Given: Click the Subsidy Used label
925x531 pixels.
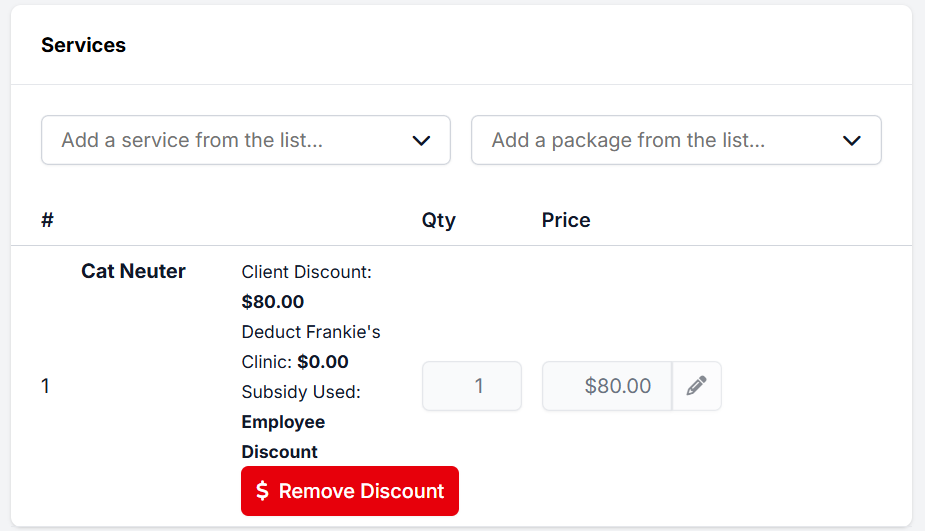Looking at the screenshot, I should click(301, 392).
